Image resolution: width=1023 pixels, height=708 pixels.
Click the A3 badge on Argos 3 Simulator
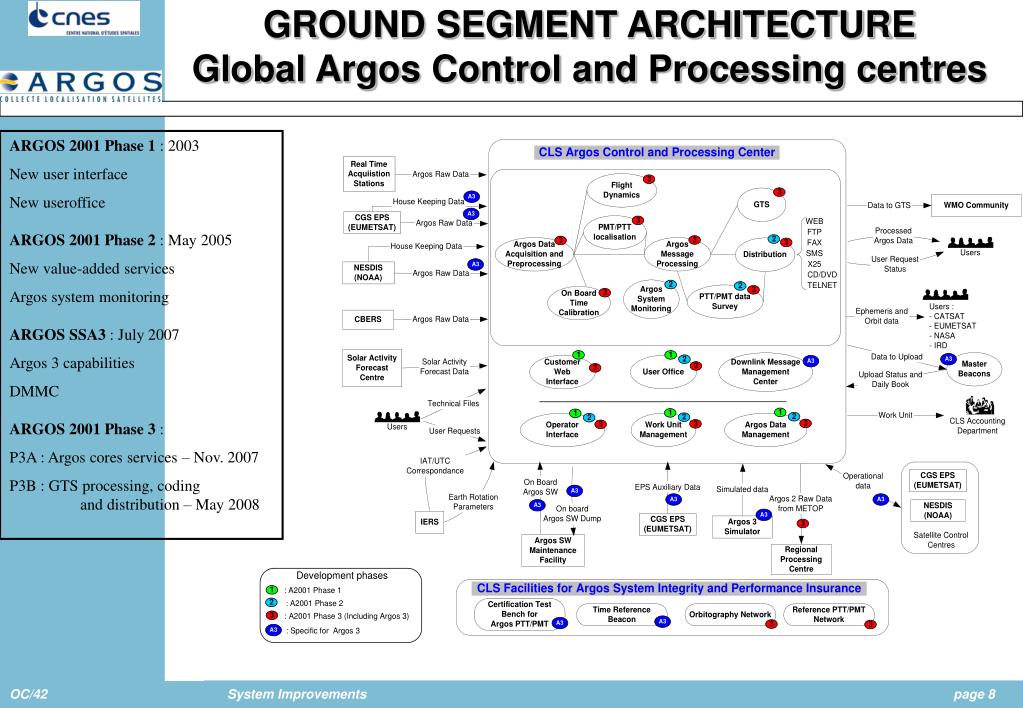763,515
